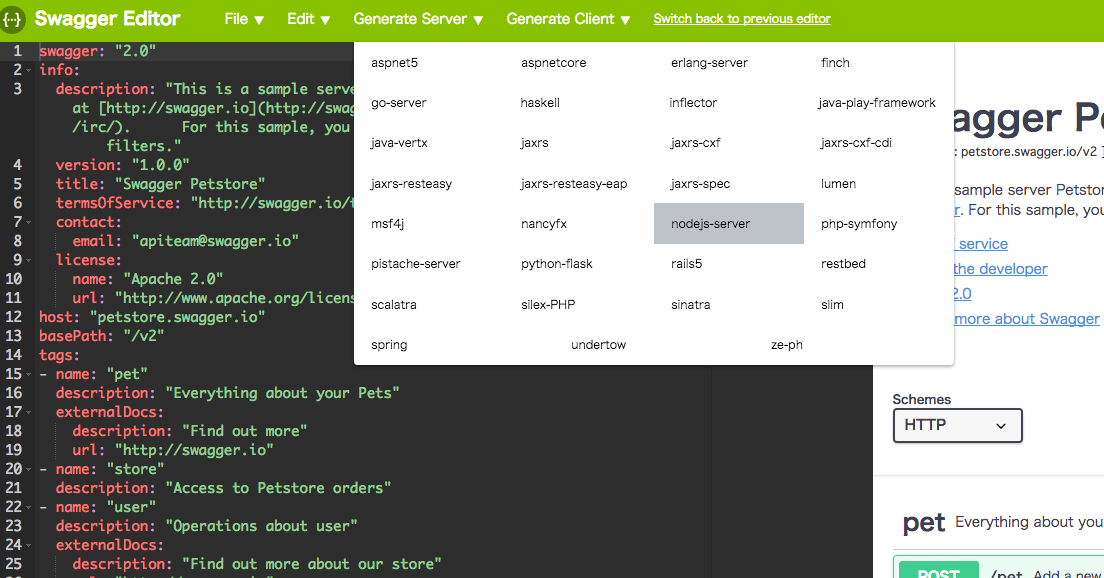Choose jaxrs-cxf-cdi generator
The height and width of the screenshot is (578, 1104).
[x=856, y=143]
